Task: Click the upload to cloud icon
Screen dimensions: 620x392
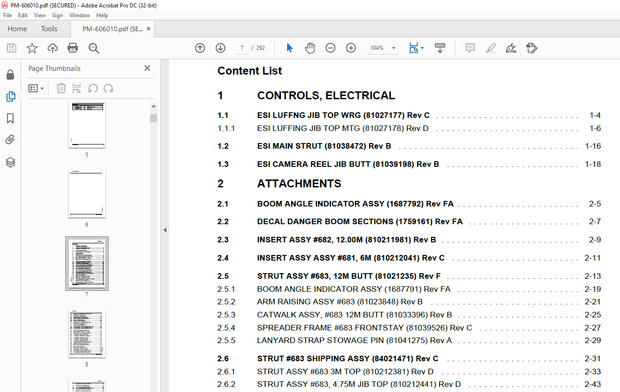Action: (x=53, y=48)
